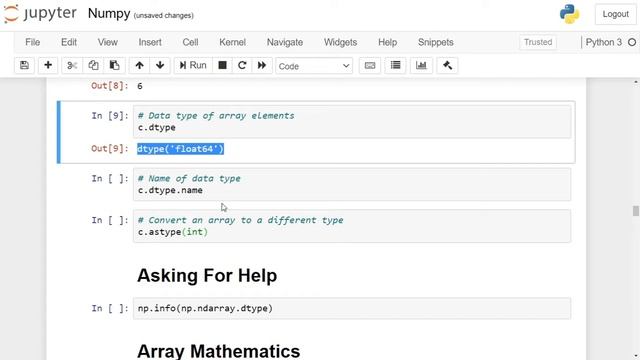Click the hammer toolbar icon
Viewport: 640px width, 360px height.
point(447,65)
